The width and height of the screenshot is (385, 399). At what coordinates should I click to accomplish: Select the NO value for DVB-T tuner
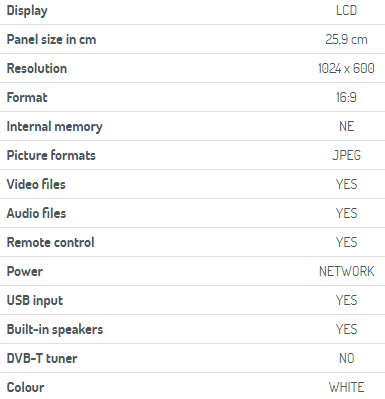(346, 358)
